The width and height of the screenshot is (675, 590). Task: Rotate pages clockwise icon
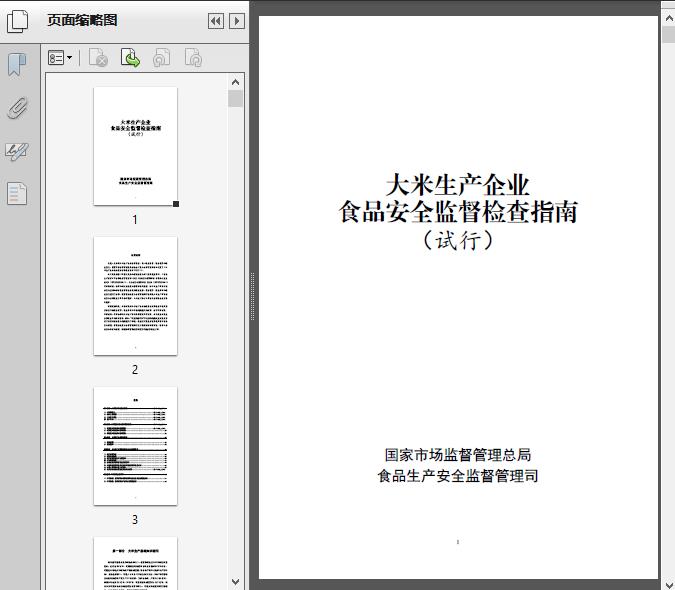[193, 58]
